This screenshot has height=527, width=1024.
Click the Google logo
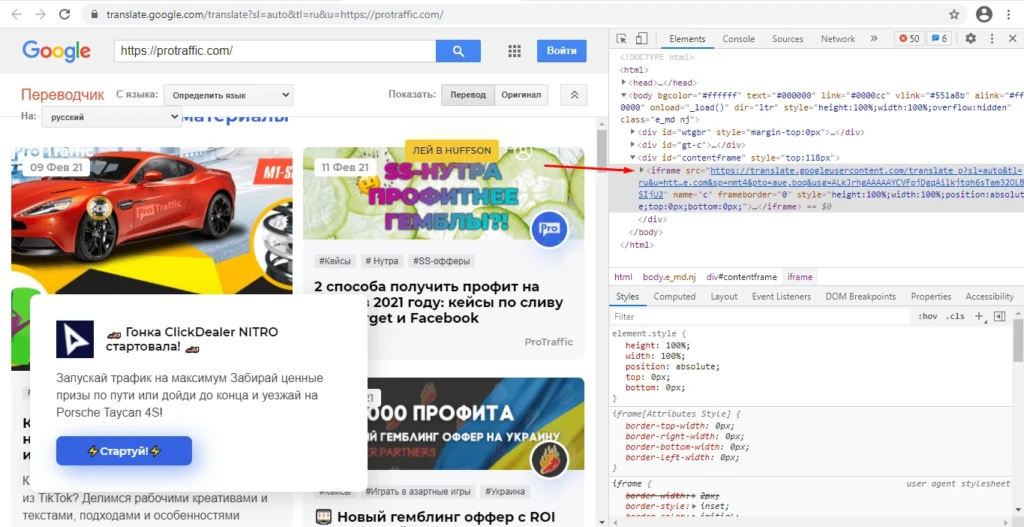point(56,51)
